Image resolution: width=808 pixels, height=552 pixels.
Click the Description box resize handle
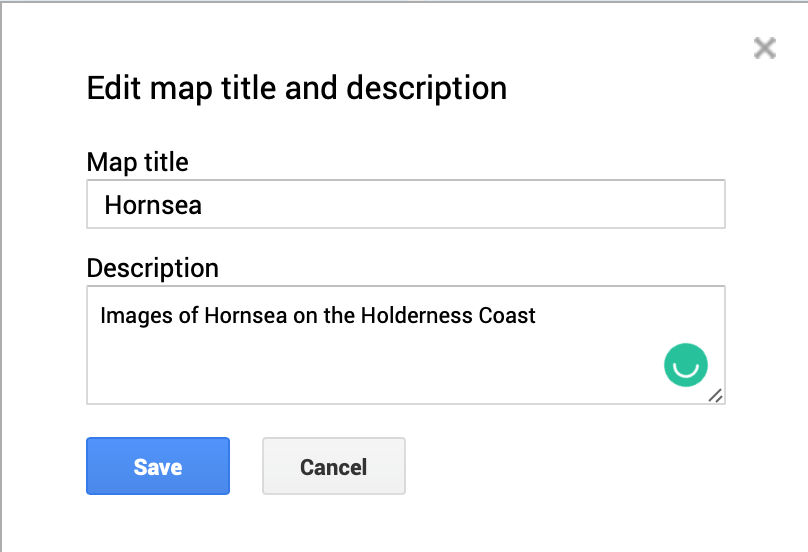tap(715, 395)
